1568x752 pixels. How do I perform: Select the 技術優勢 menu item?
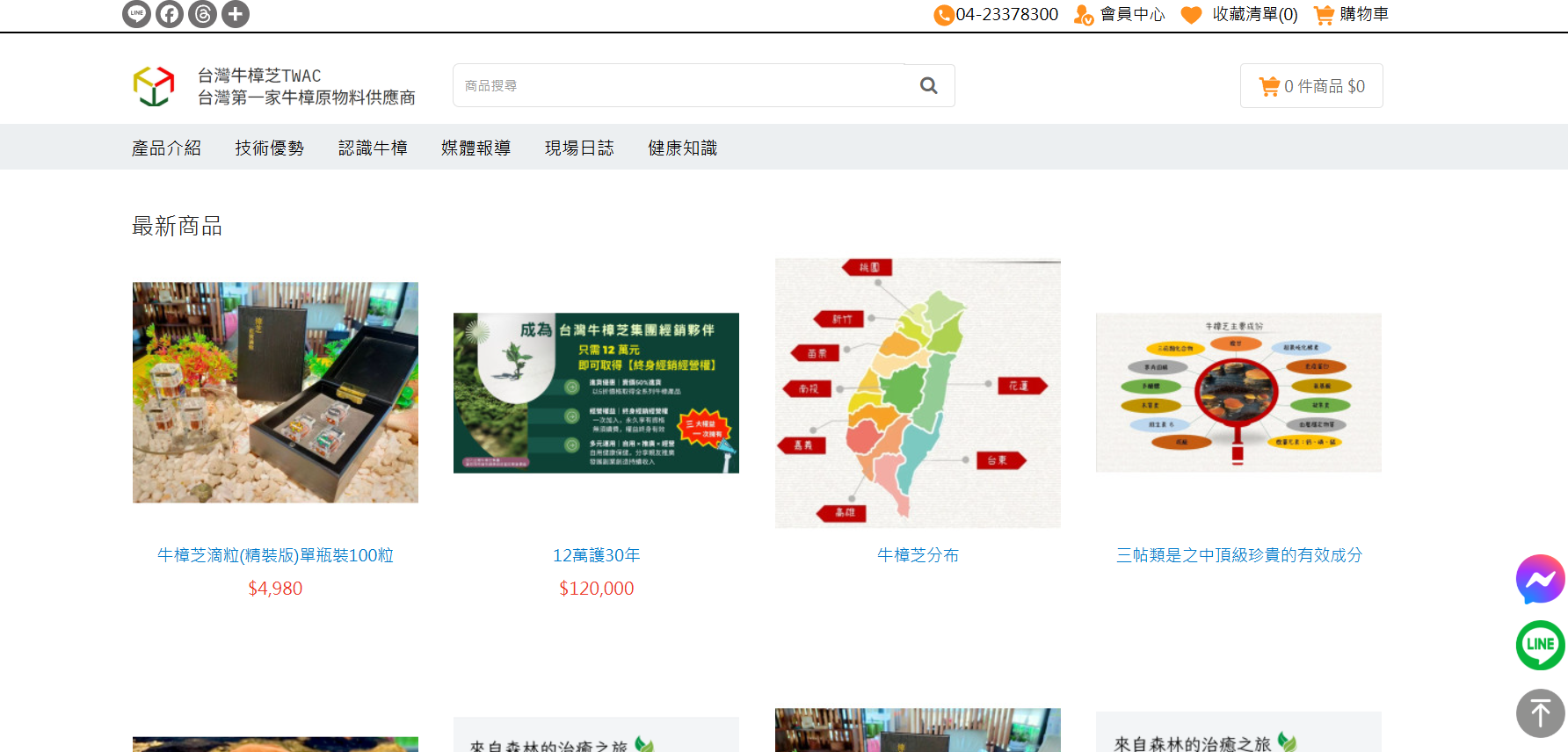point(270,148)
